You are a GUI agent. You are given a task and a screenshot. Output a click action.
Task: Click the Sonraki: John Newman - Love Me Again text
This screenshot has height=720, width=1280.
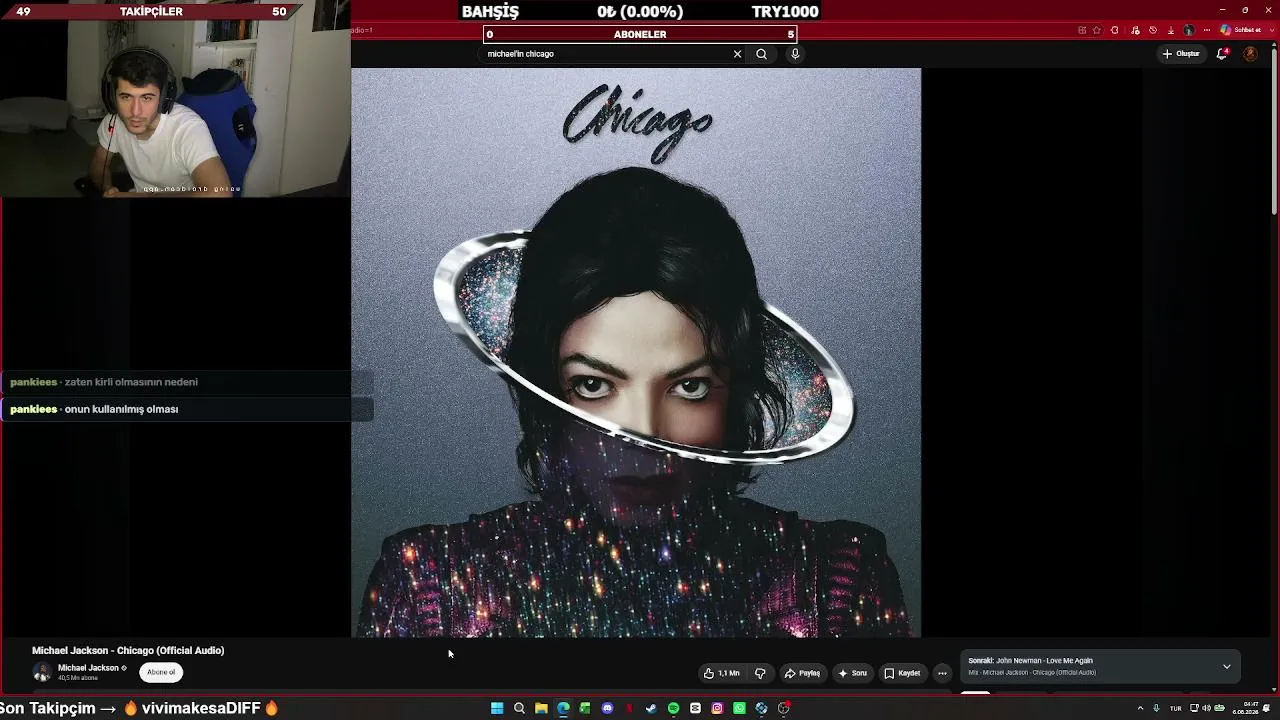pyautogui.click(x=1030, y=661)
